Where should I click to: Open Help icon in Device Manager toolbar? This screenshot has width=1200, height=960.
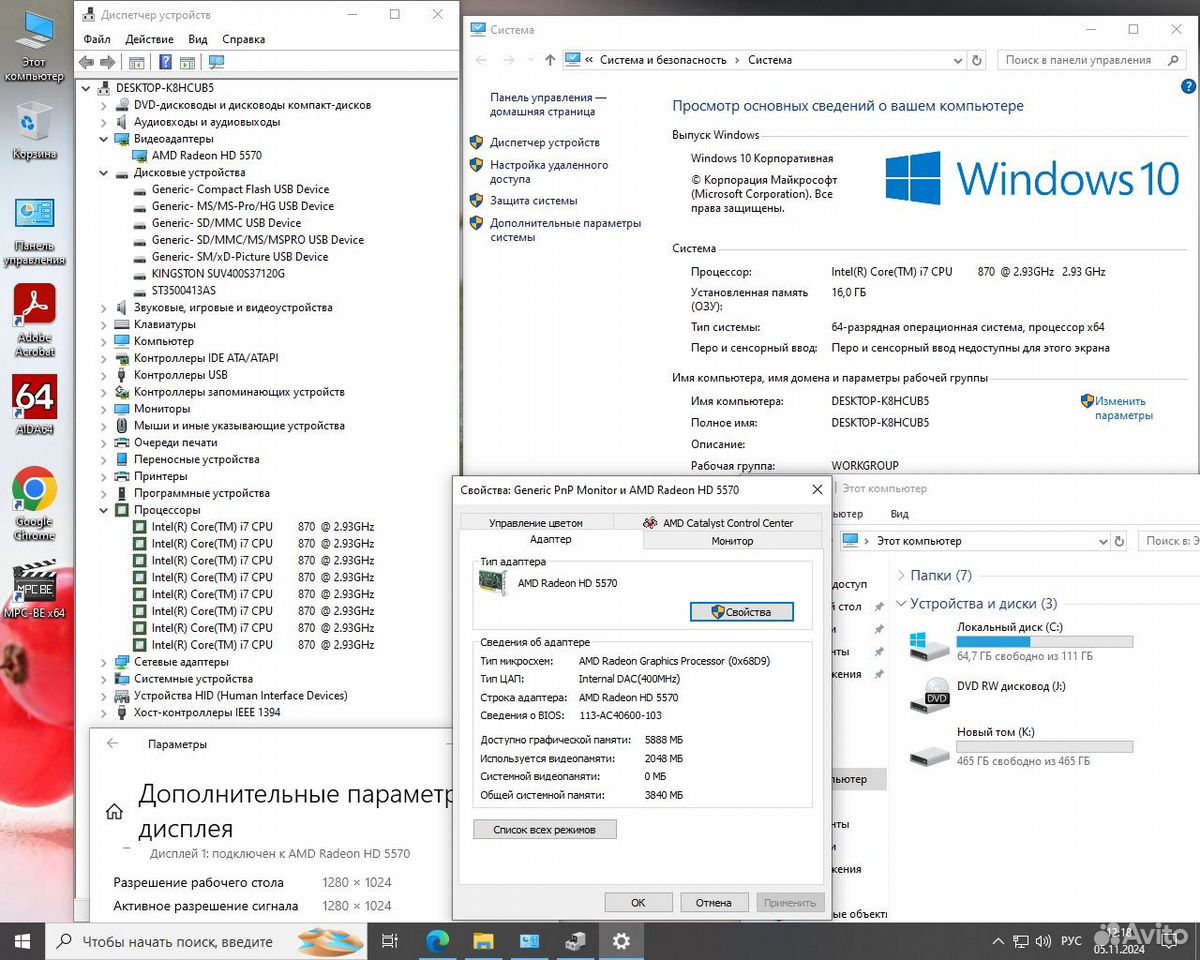164,62
